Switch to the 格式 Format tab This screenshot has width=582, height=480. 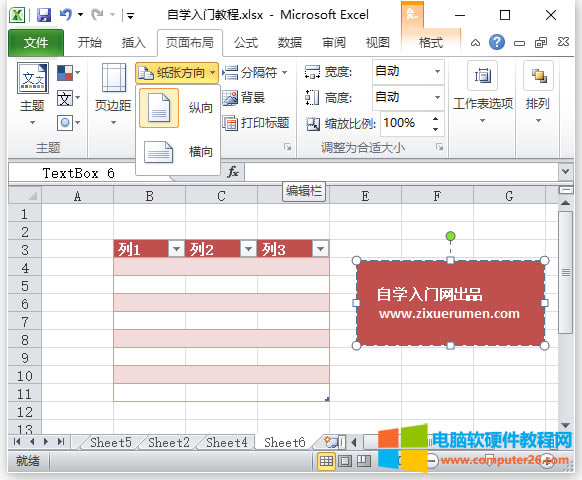pos(431,43)
